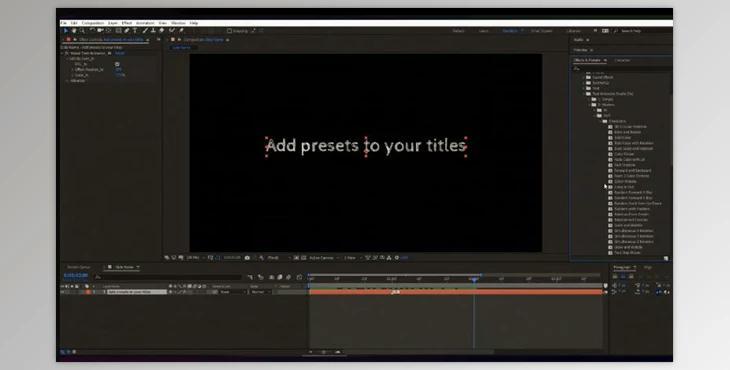Toggle the text layer's eye visibility
Screen dimensions: 730x370
click(63, 292)
